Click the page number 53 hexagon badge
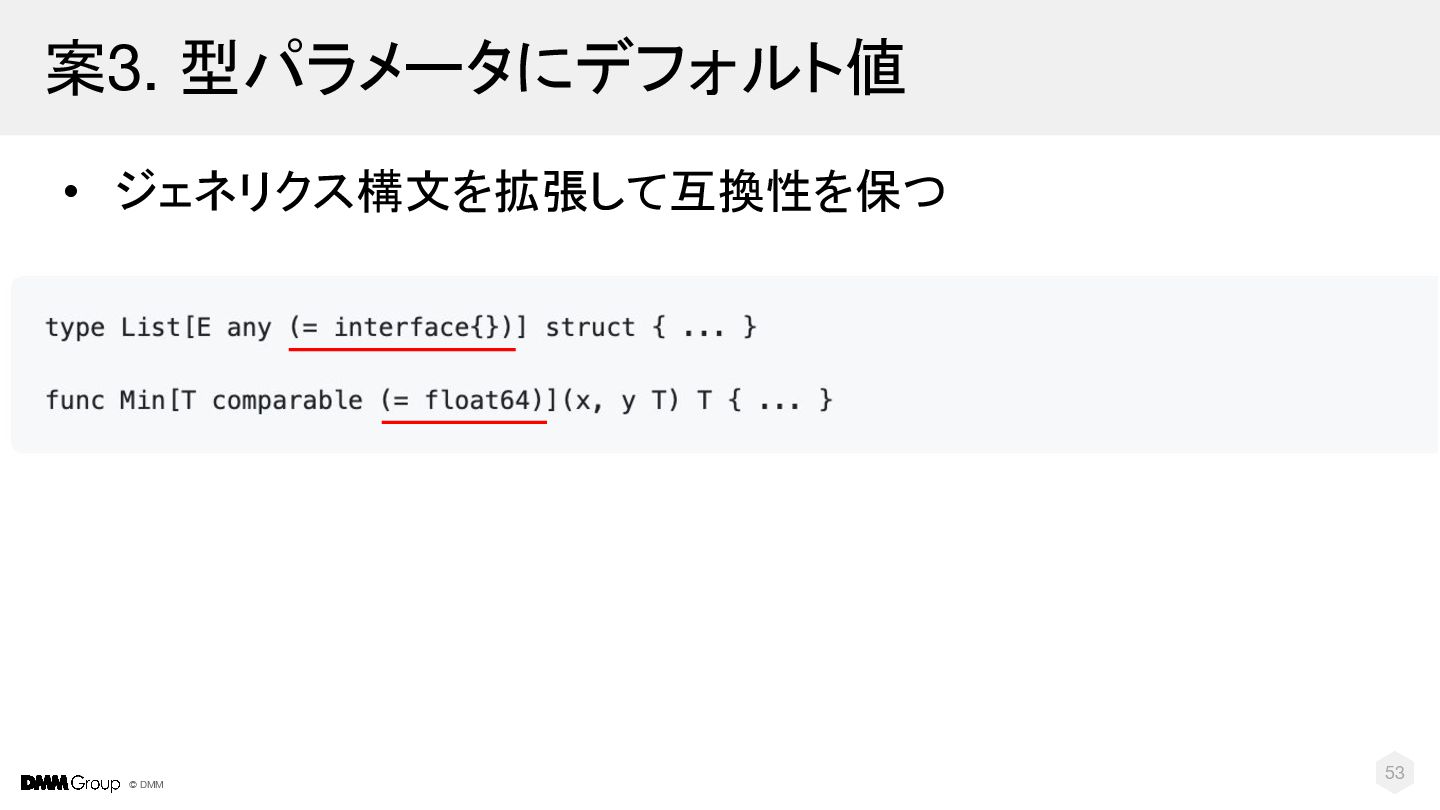1440x810 pixels. (x=1395, y=773)
